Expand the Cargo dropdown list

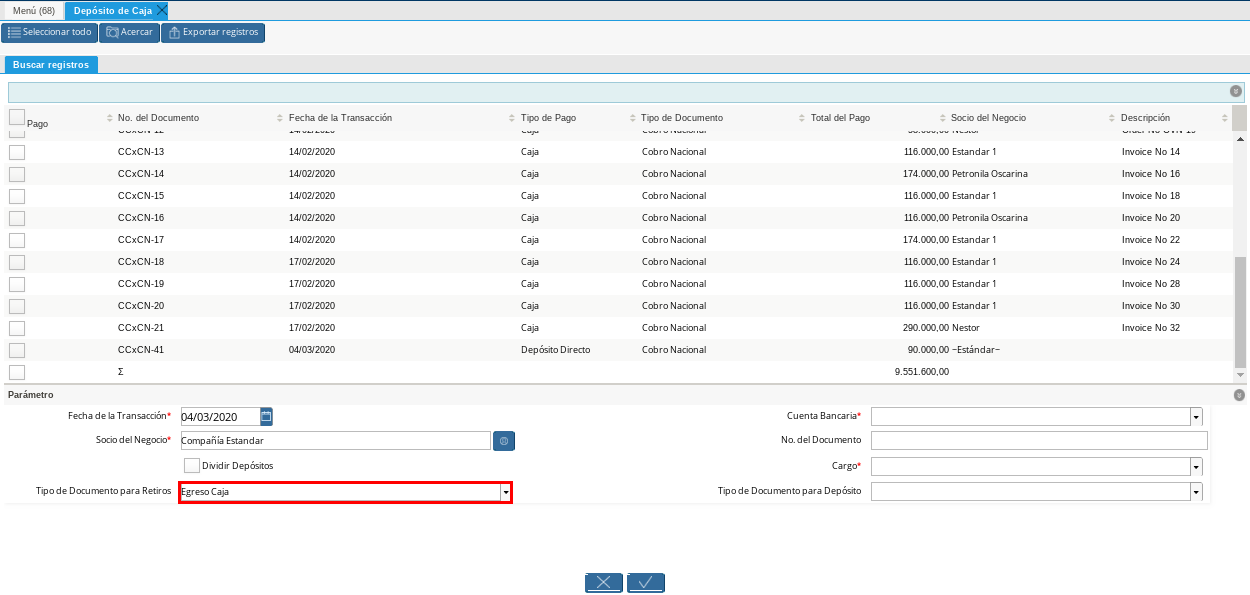pyautogui.click(x=1196, y=466)
